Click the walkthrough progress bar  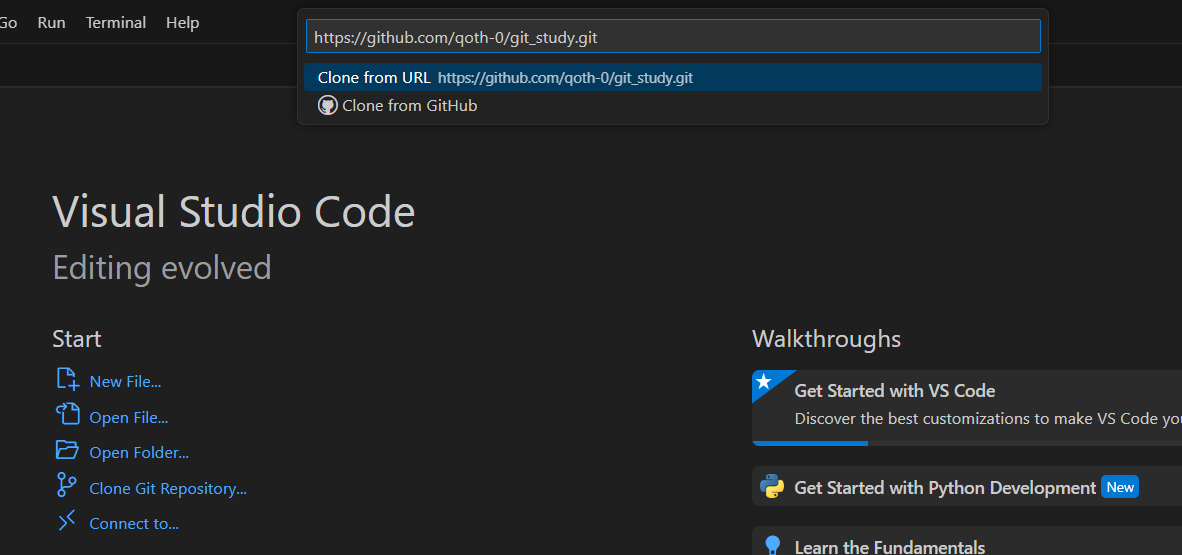[x=967, y=443]
